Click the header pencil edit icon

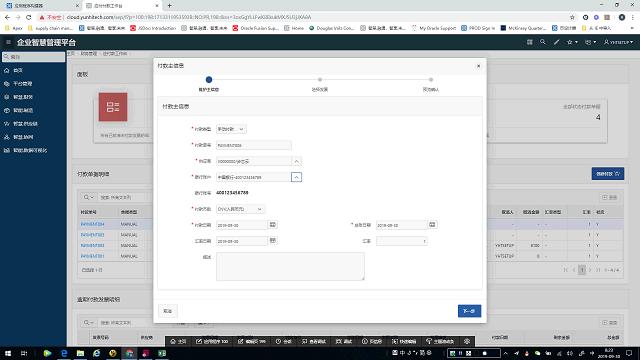[556, 42]
